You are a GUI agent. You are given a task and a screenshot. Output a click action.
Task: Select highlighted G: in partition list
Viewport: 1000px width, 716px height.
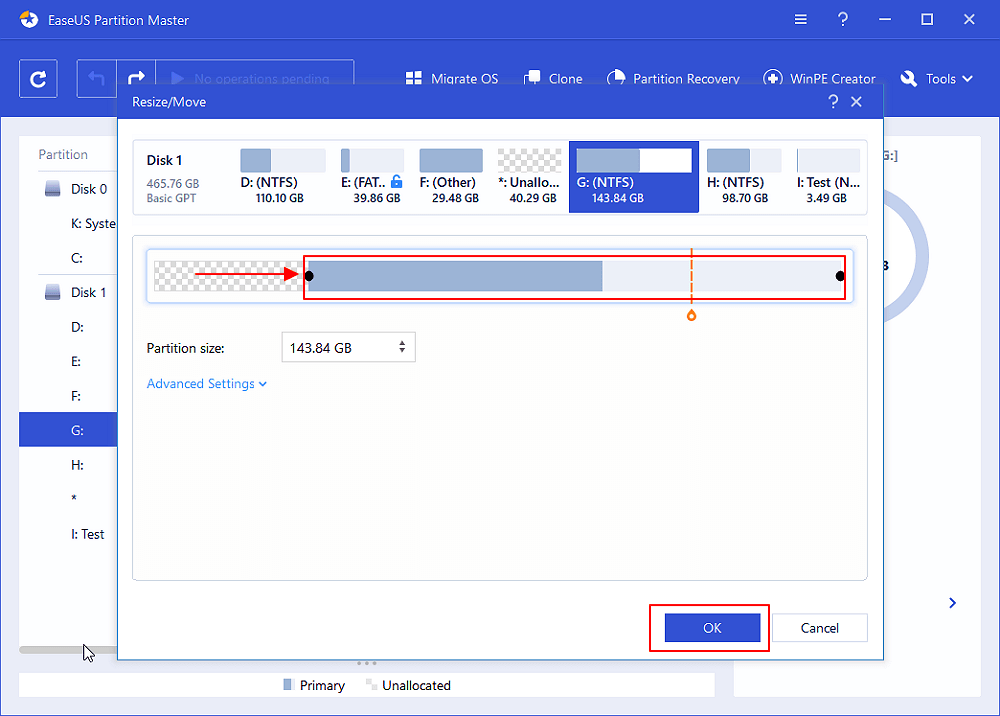68,430
